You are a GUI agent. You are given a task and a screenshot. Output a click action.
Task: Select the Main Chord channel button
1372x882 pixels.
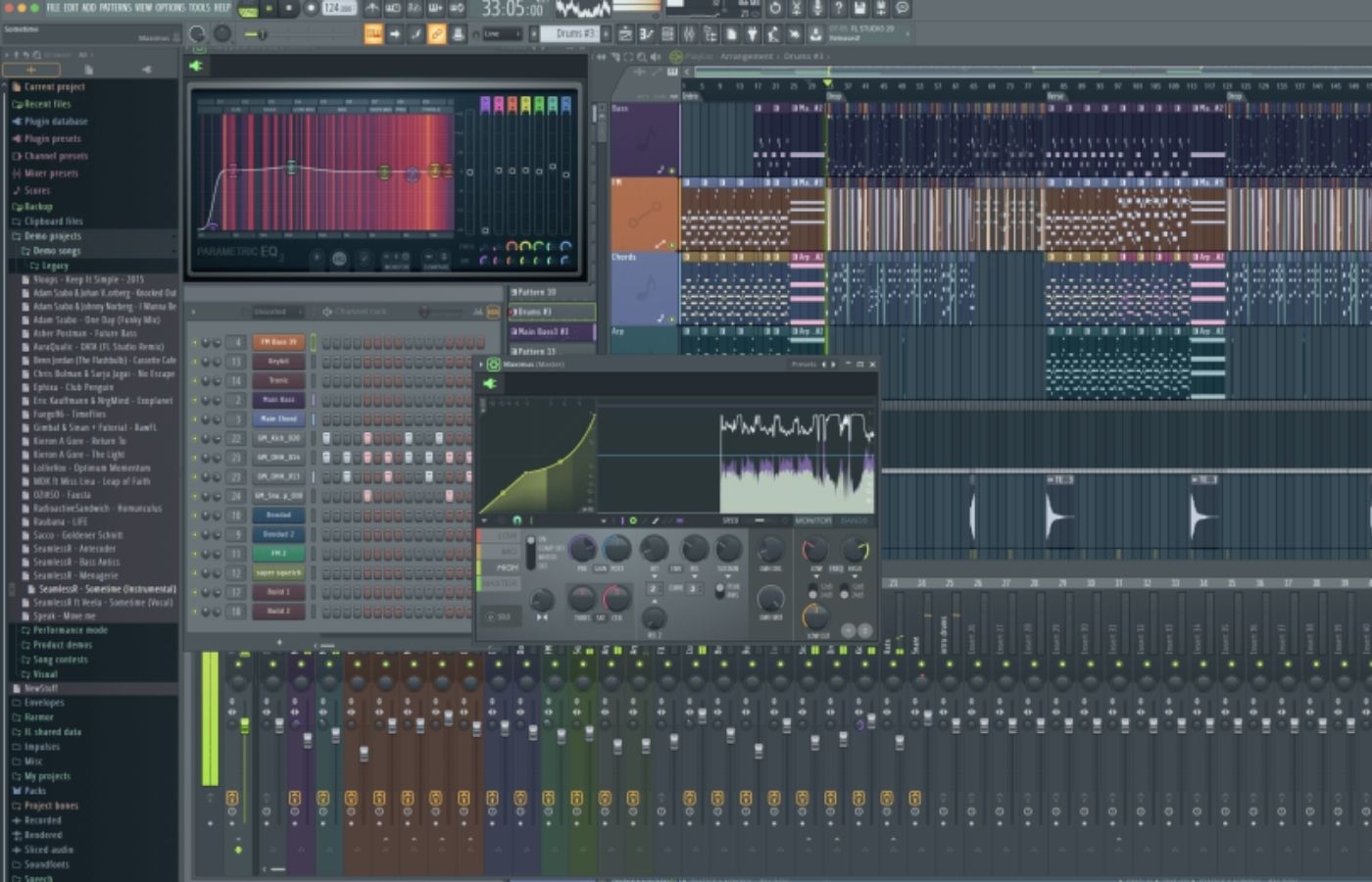click(278, 419)
